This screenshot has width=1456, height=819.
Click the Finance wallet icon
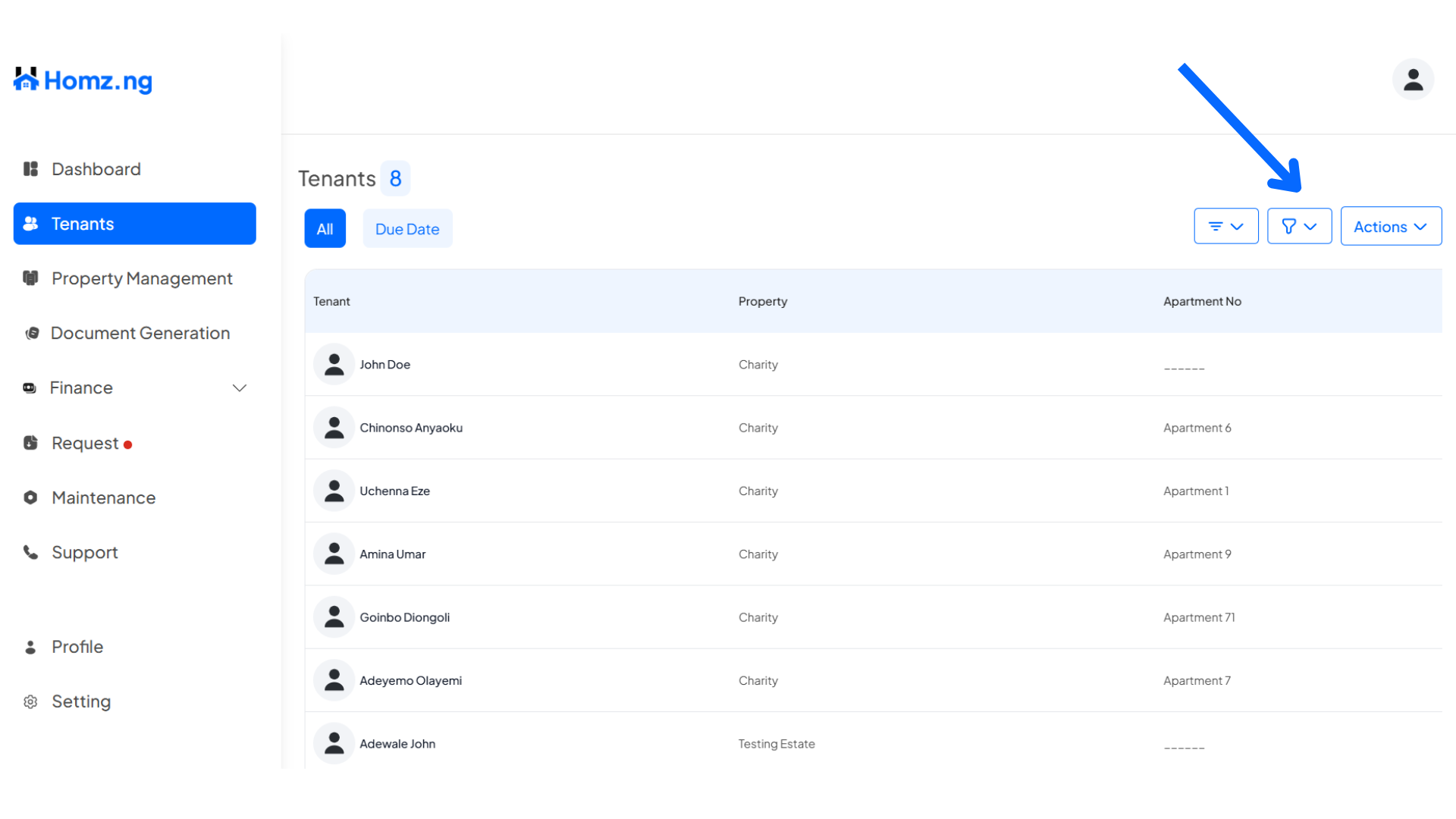[x=30, y=388]
